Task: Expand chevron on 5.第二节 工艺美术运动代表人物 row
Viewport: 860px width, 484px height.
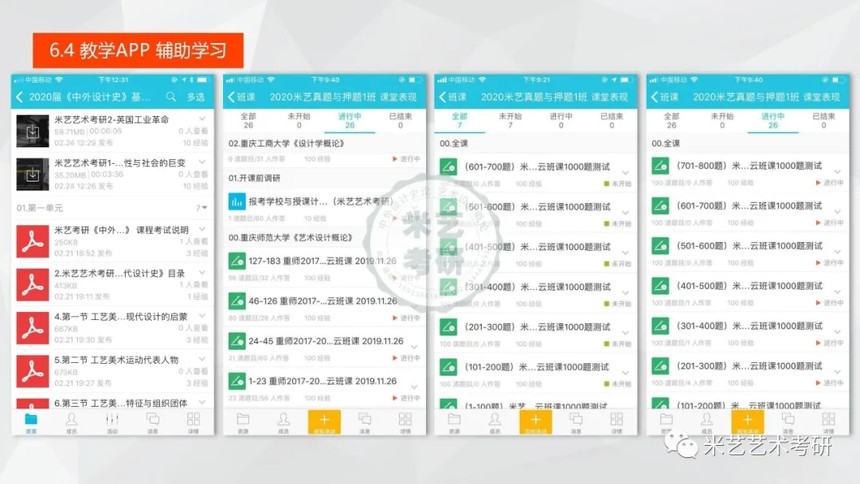Action: pos(202,359)
